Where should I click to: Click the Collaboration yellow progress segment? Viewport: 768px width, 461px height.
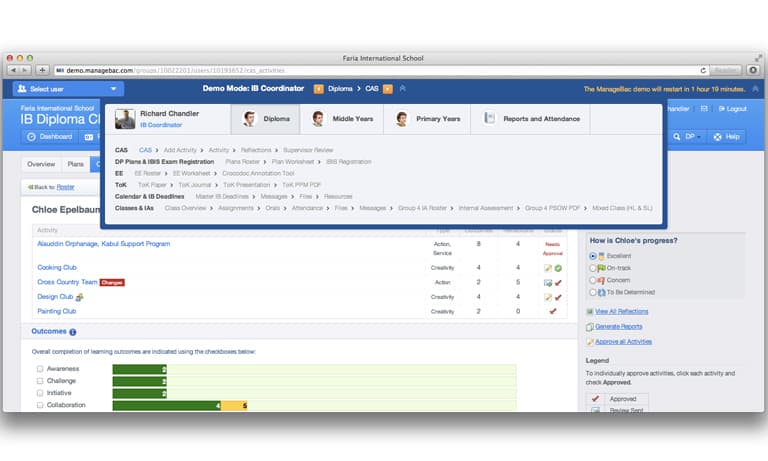pyautogui.click(x=234, y=406)
